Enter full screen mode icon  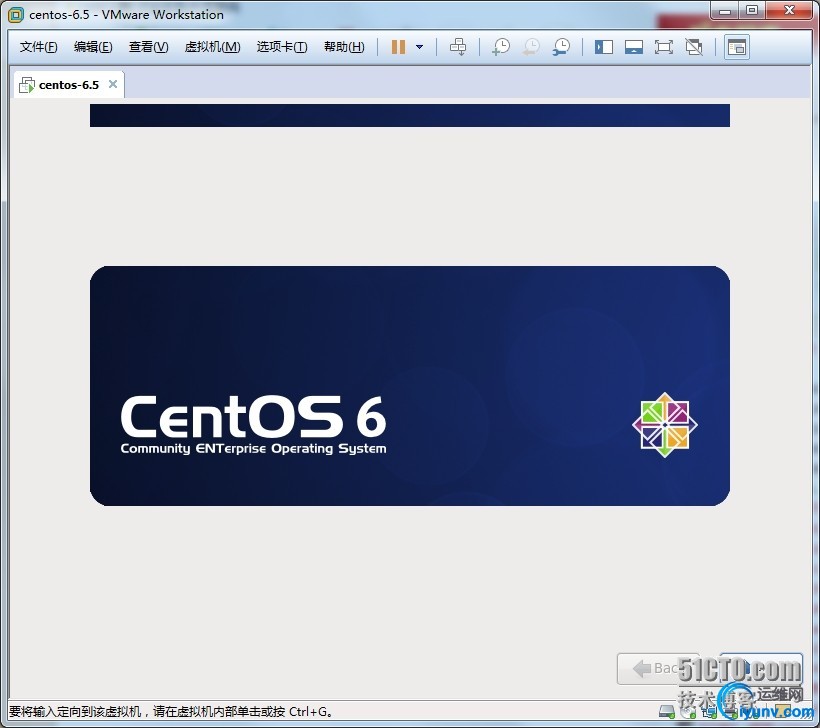coord(664,47)
